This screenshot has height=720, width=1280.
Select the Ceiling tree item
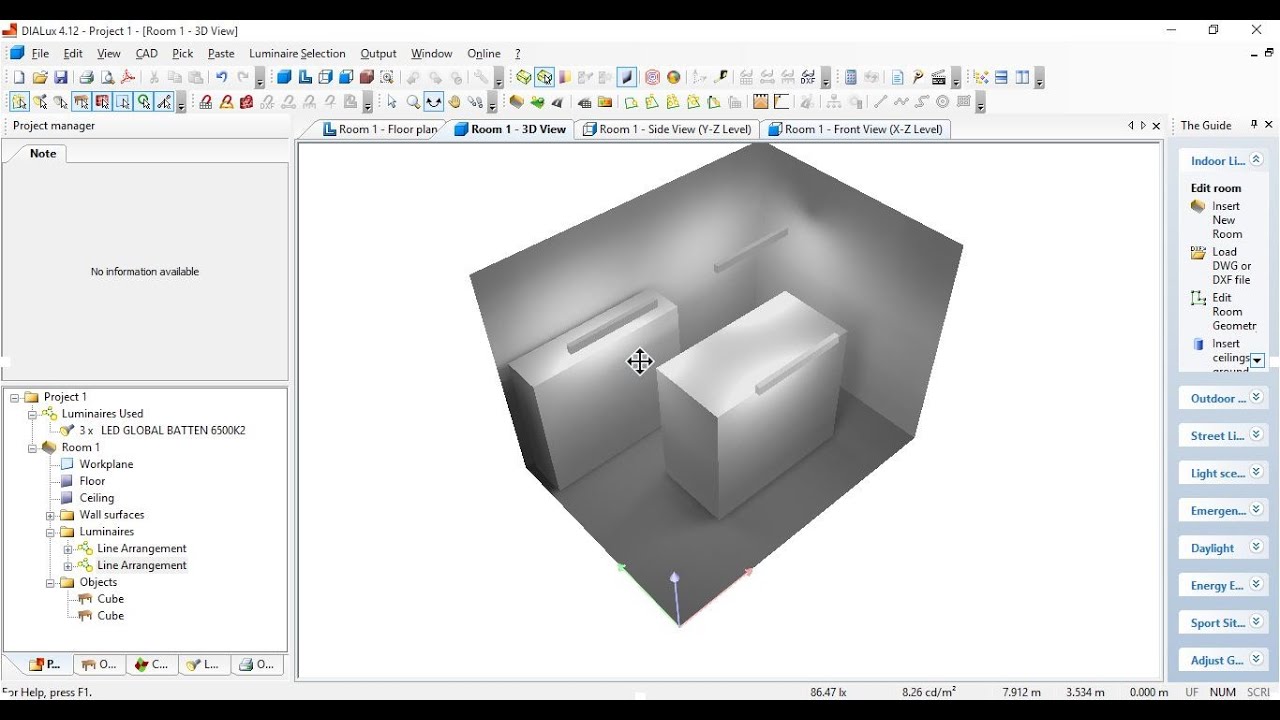point(97,498)
